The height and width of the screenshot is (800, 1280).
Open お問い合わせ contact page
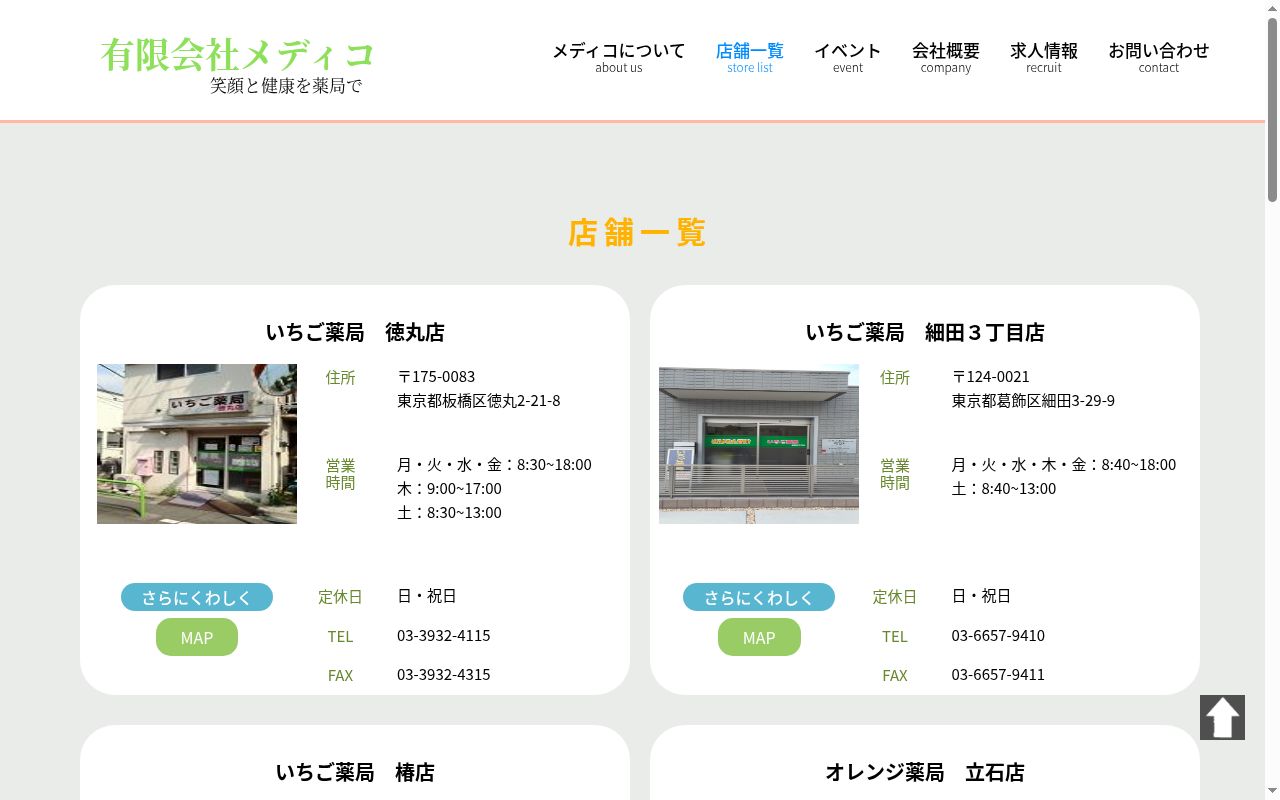1158,57
